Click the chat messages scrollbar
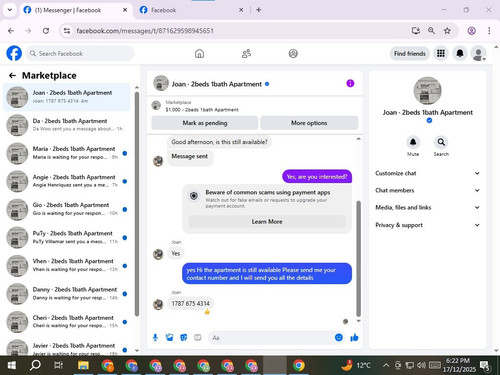 click(x=359, y=258)
